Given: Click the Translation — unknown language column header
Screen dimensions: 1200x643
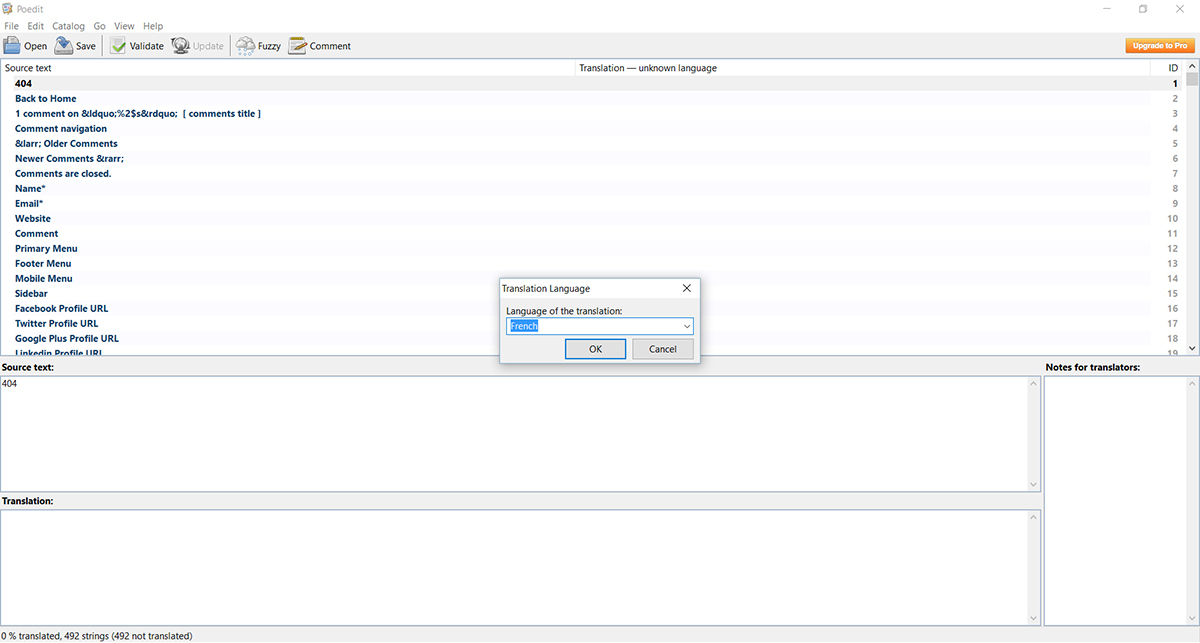Looking at the screenshot, I should [x=864, y=68].
